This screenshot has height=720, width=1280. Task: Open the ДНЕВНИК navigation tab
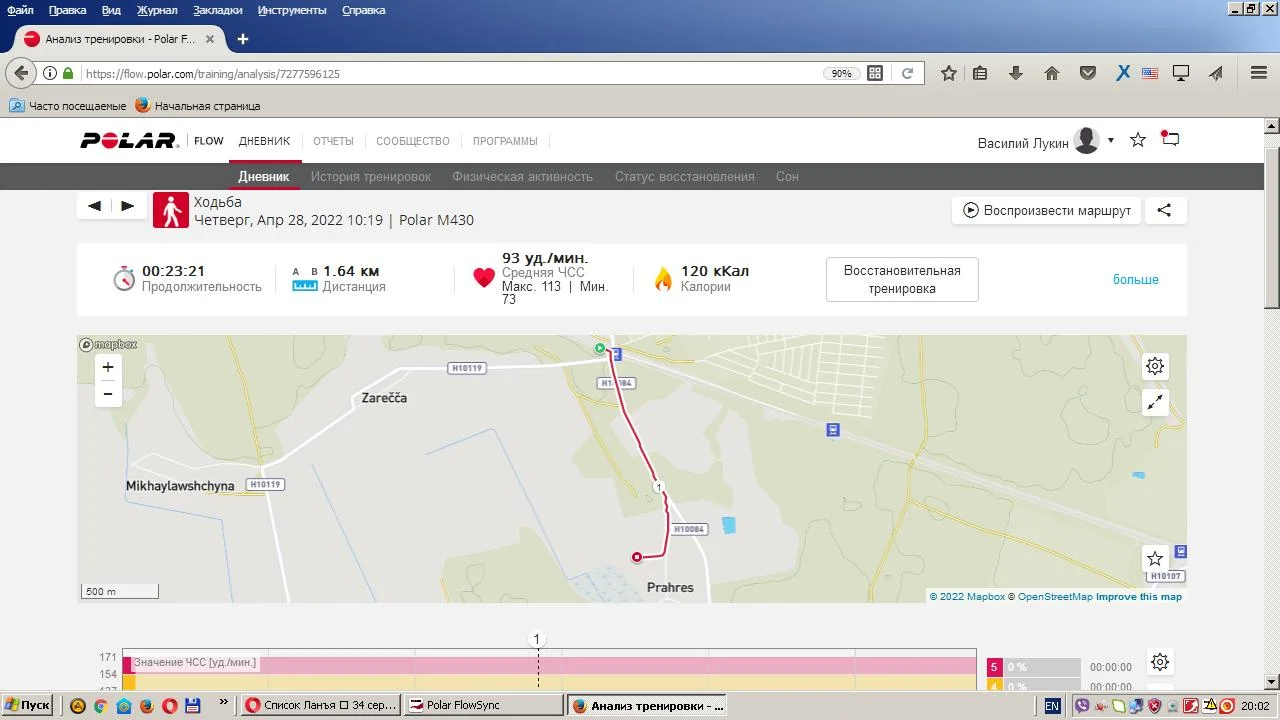[265, 141]
